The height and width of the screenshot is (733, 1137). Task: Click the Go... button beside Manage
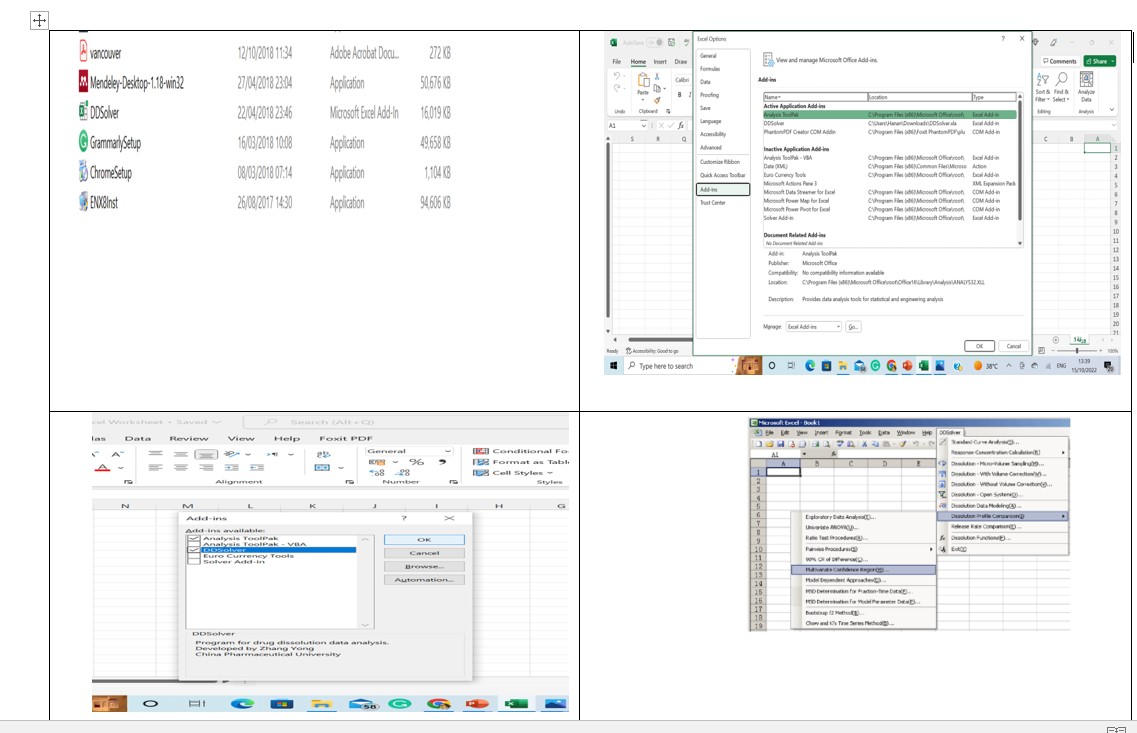(853, 327)
